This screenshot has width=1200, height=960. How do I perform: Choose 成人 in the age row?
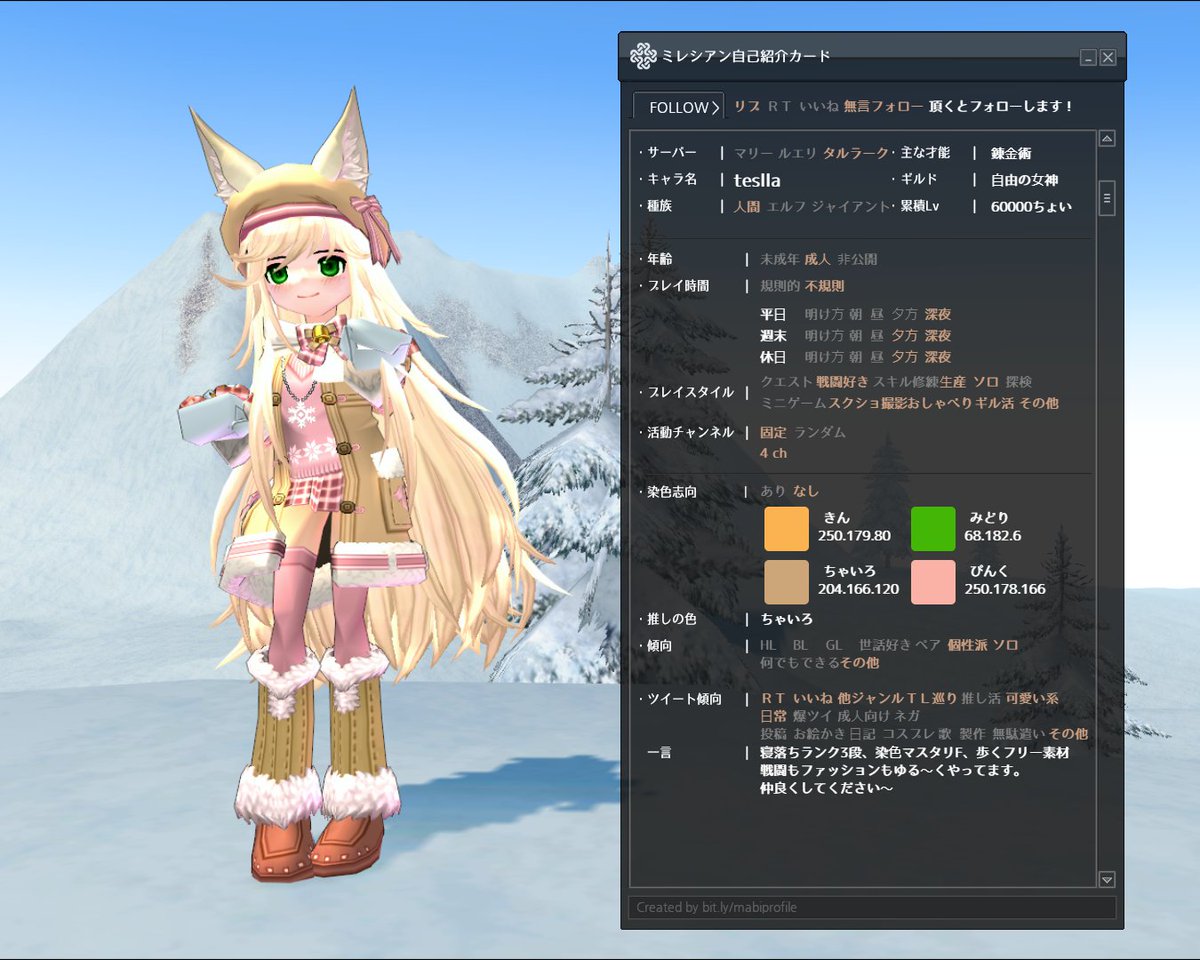pyautogui.click(x=817, y=259)
